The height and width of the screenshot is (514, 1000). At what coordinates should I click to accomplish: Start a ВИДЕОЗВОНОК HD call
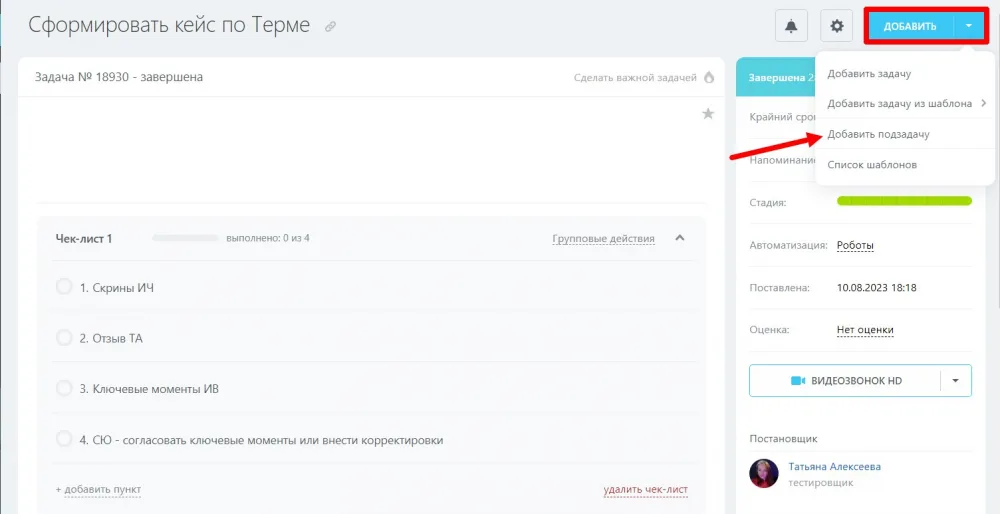coord(845,381)
